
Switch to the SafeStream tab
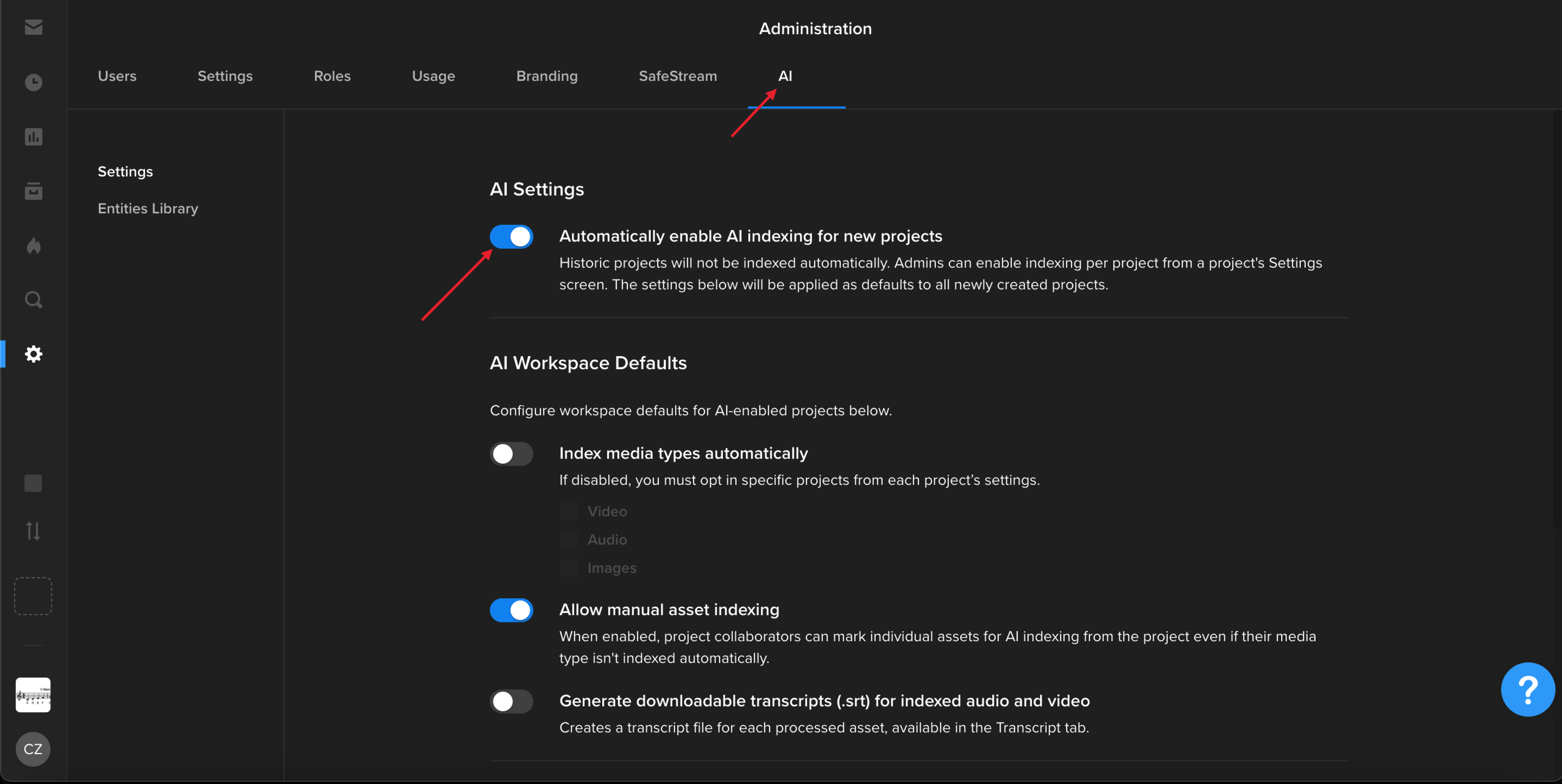point(677,76)
